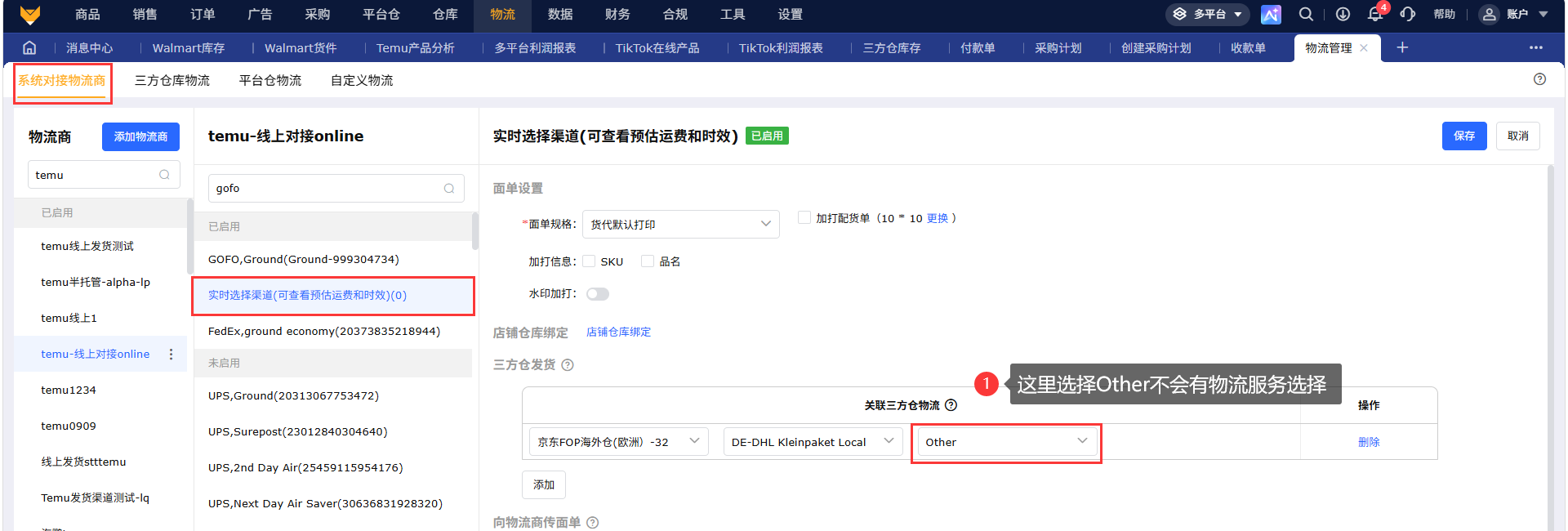Open the Other logistics service dropdown
Screen dimensions: 1568x531
click(1007, 442)
